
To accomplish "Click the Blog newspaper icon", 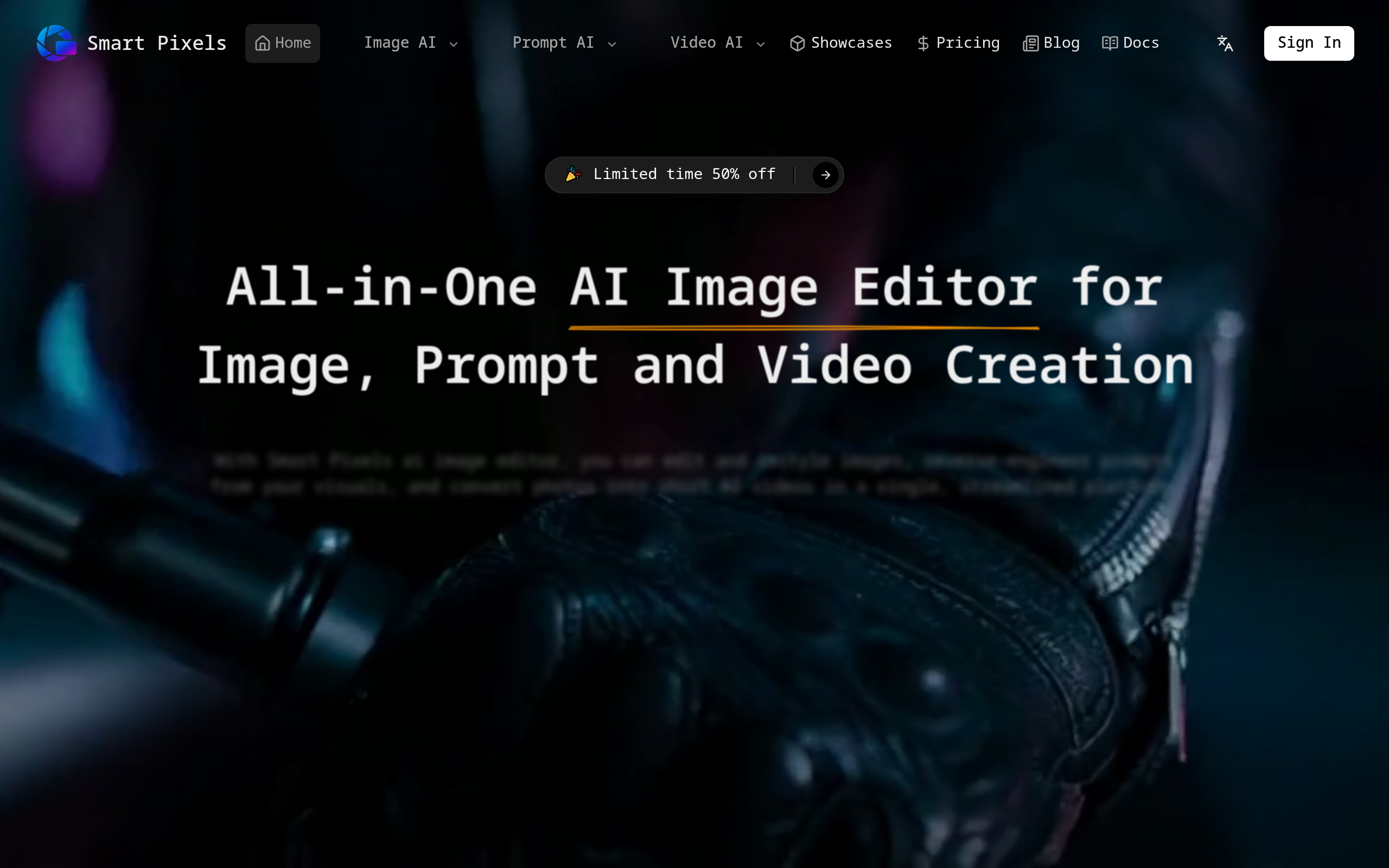I will [x=1030, y=43].
